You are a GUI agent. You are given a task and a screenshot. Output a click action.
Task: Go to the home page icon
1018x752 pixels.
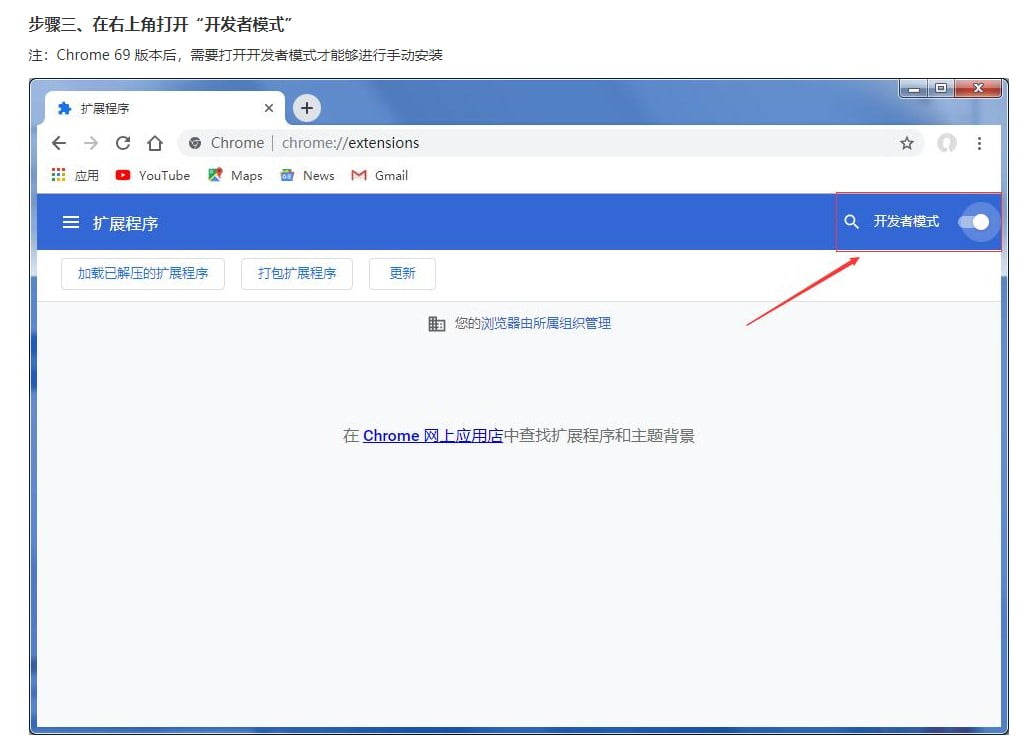point(155,143)
